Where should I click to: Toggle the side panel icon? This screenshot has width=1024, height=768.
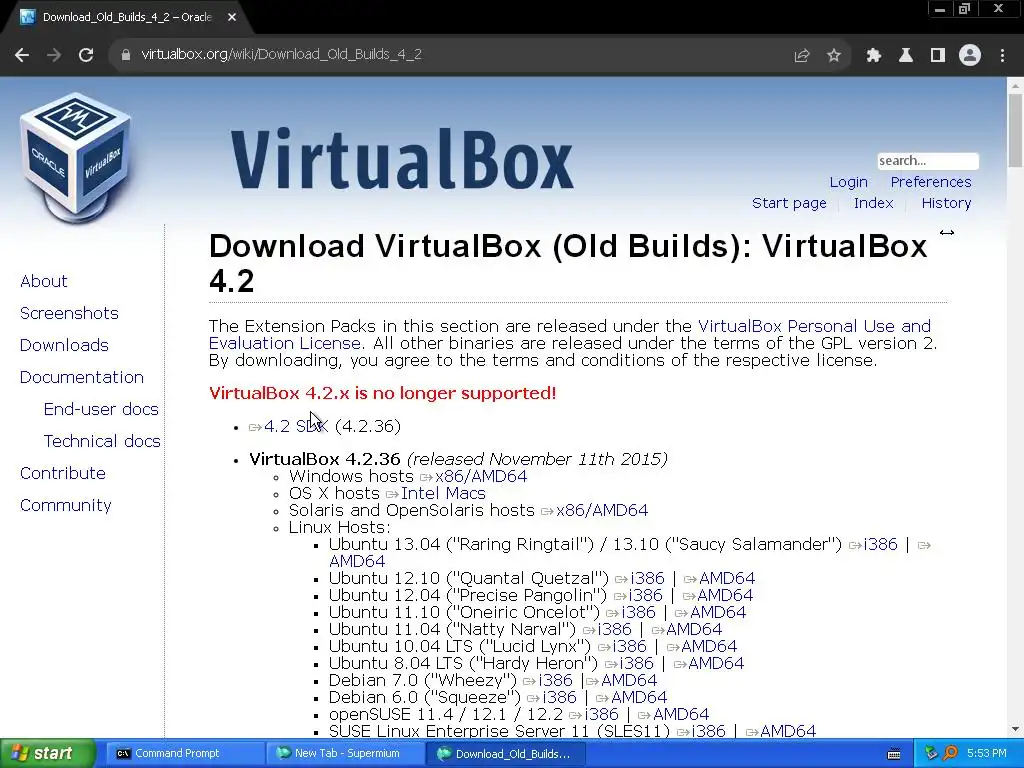938,56
